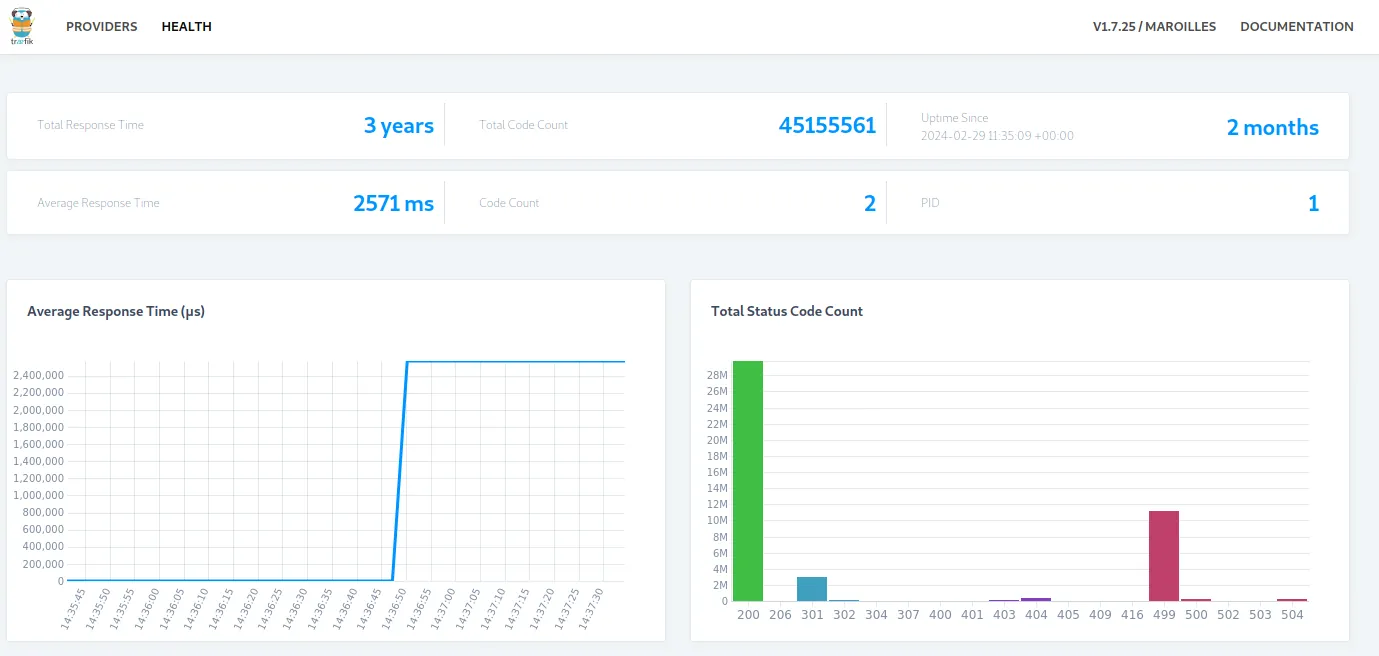Click the 504 x-axis label

tap(1292, 615)
